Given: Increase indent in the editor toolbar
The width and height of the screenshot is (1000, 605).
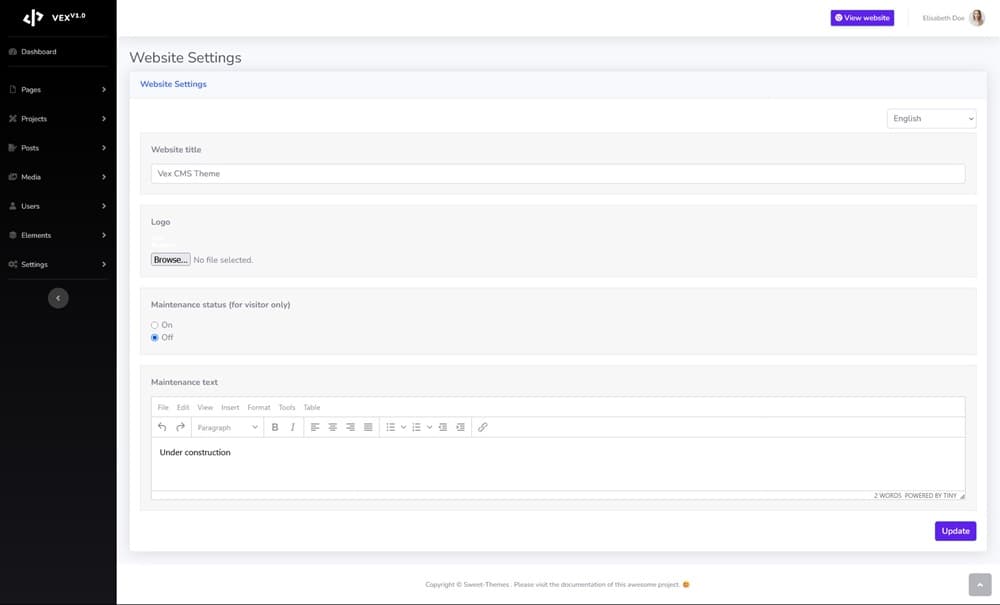Looking at the screenshot, I should 460,427.
